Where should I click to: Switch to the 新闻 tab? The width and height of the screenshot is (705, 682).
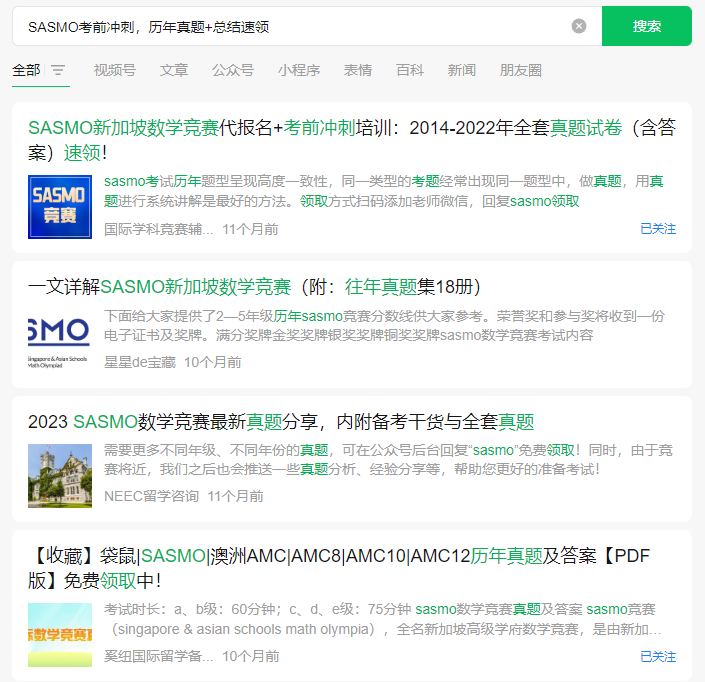pyautogui.click(x=461, y=70)
